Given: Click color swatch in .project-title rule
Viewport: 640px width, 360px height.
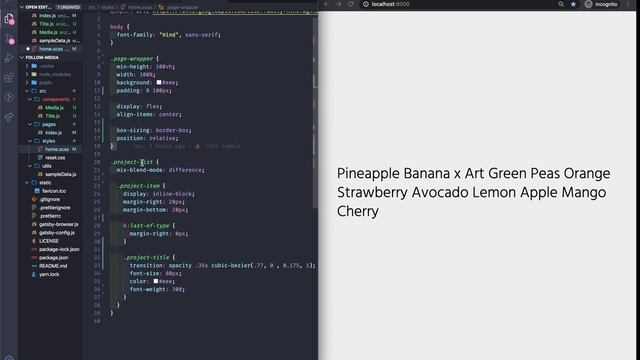Looking at the screenshot, I should click(x=156, y=281).
